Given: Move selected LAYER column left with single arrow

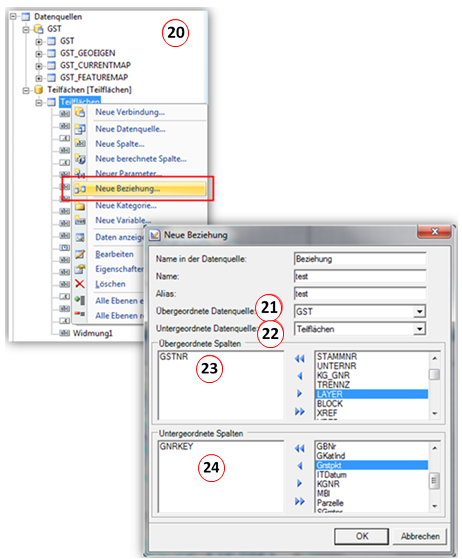Looking at the screenshot, I should tap(299, 376).
